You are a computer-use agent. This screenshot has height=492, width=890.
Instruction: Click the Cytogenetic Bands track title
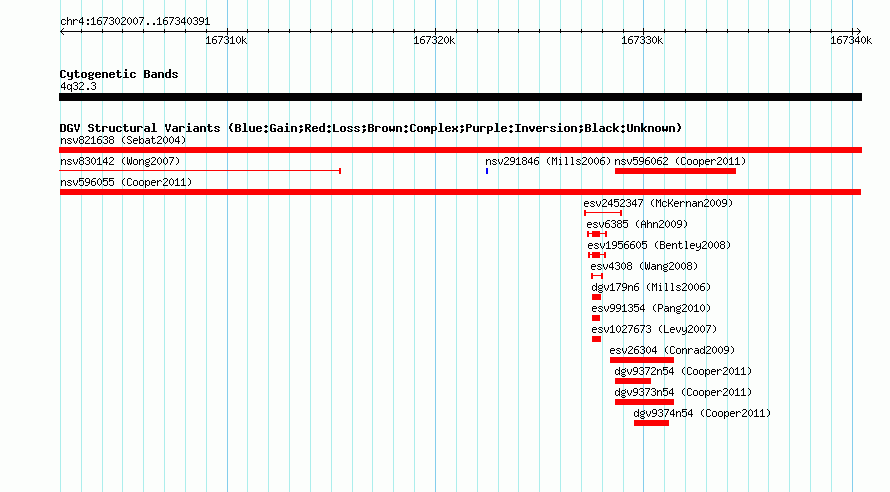point(119,74)
